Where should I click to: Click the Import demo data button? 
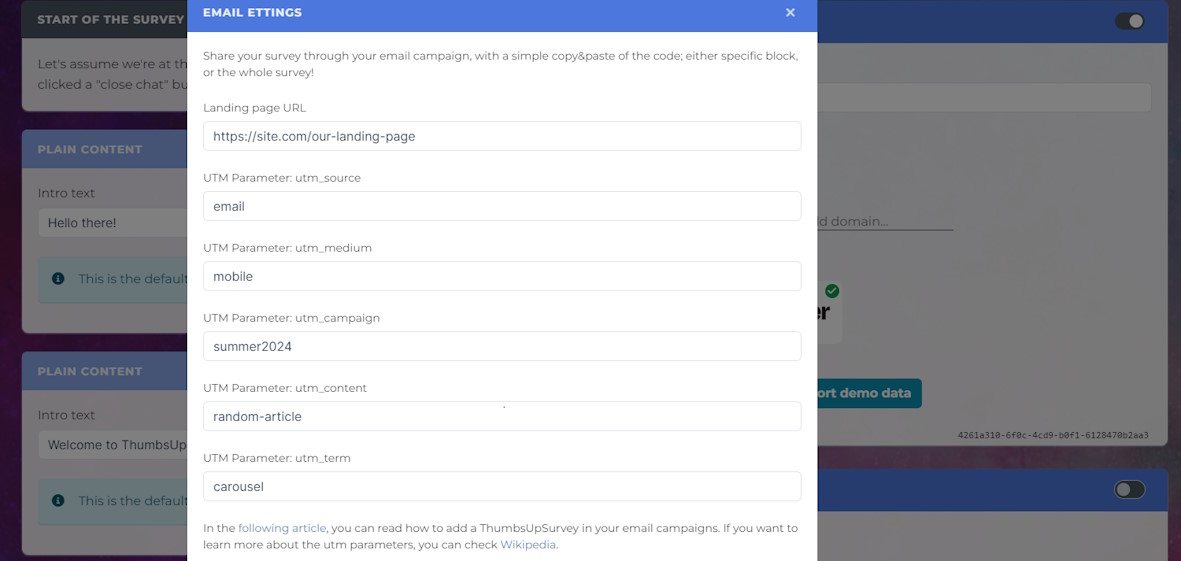click(869, 393)
